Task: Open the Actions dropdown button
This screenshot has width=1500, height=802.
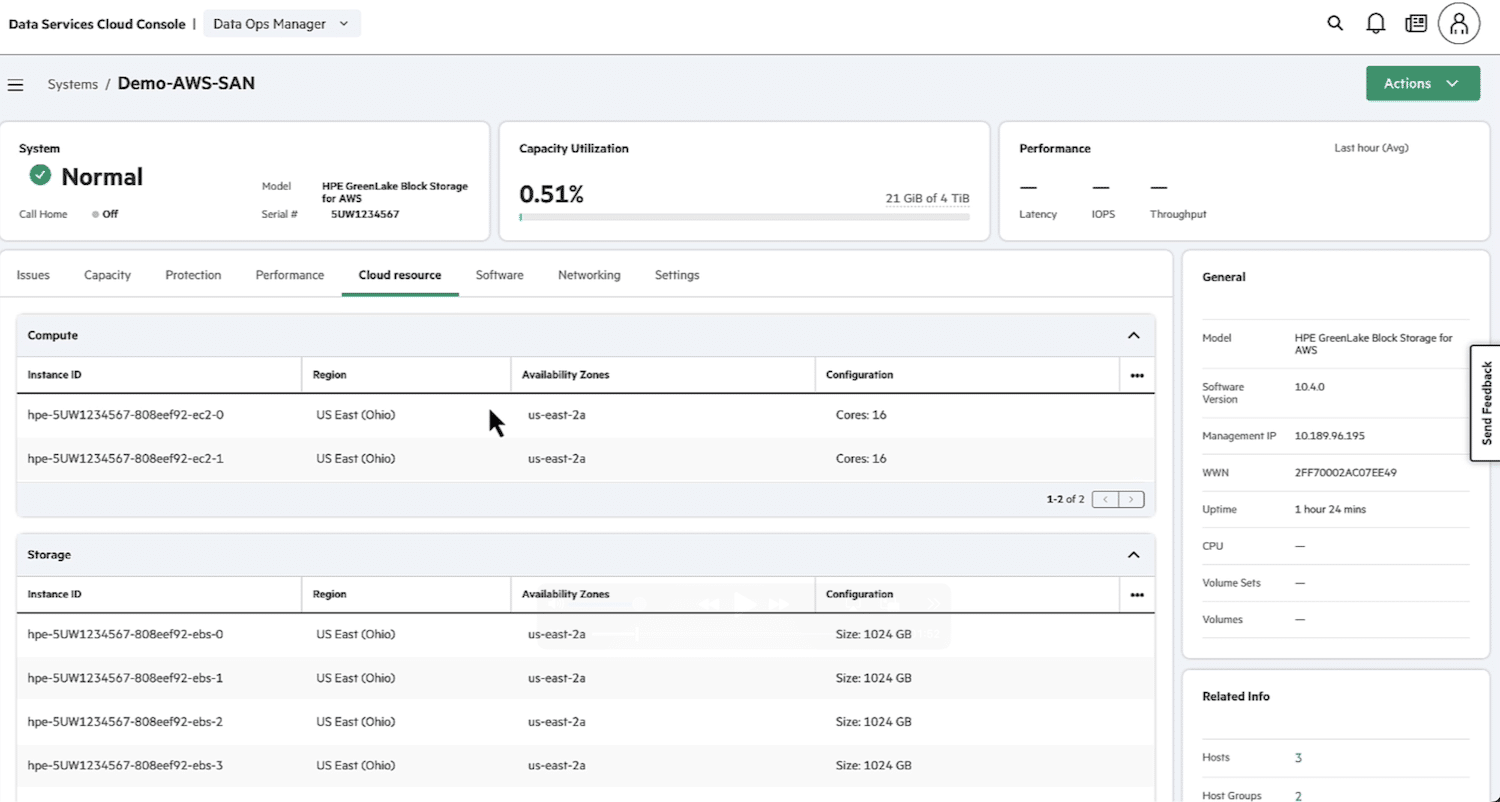Action: 1423,84
